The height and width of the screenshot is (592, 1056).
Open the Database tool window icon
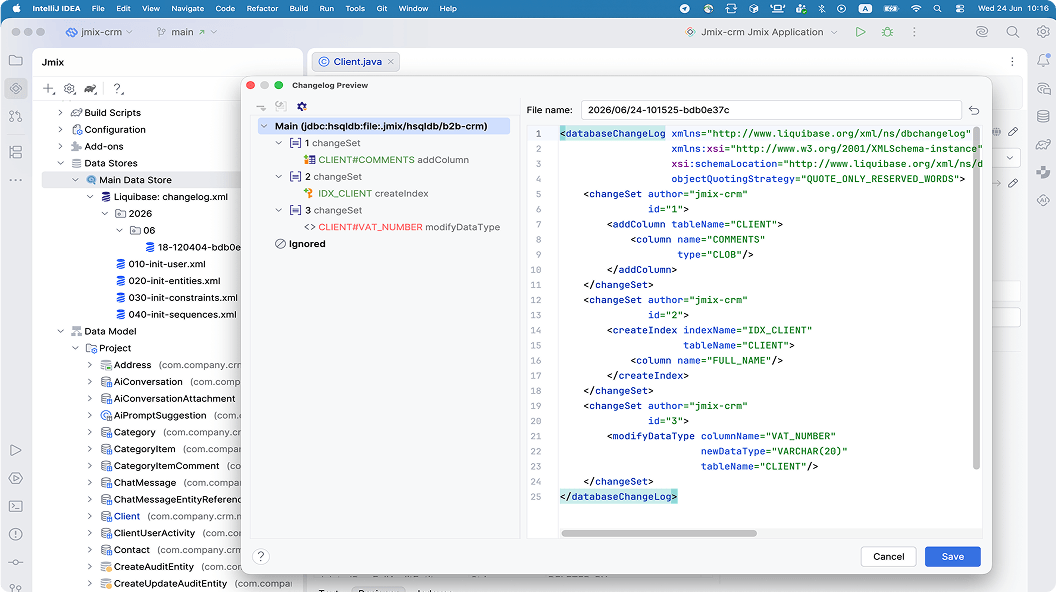coord(1043,117)
